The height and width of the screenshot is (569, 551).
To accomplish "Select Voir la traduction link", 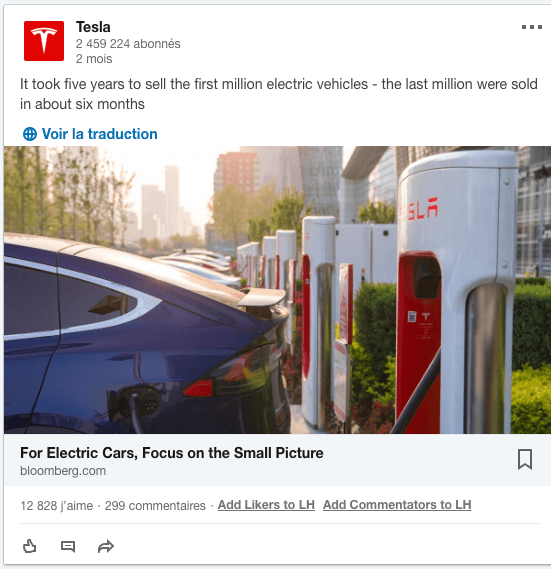I will pos(99,134).
